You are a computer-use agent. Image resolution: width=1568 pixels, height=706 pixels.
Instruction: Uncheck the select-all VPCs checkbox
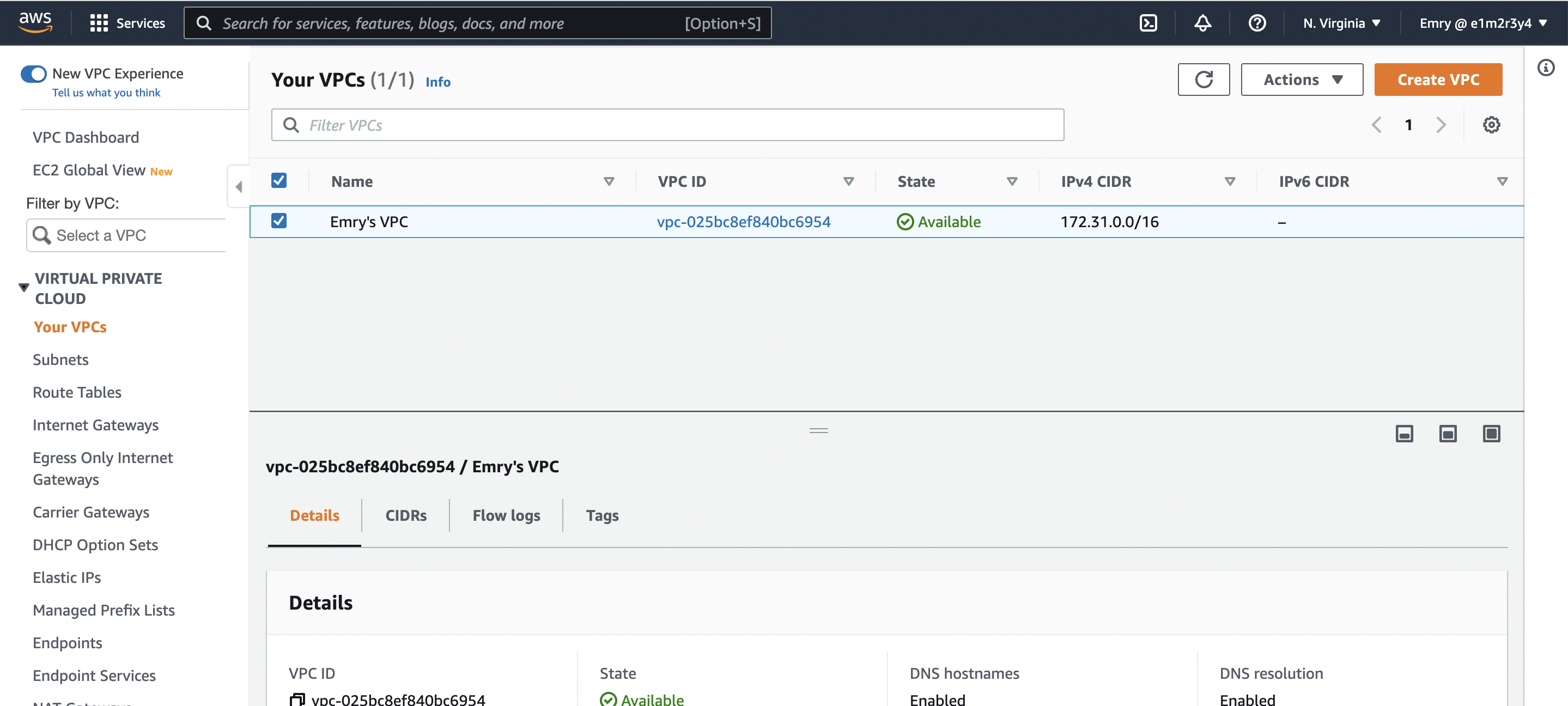(279, 181)
